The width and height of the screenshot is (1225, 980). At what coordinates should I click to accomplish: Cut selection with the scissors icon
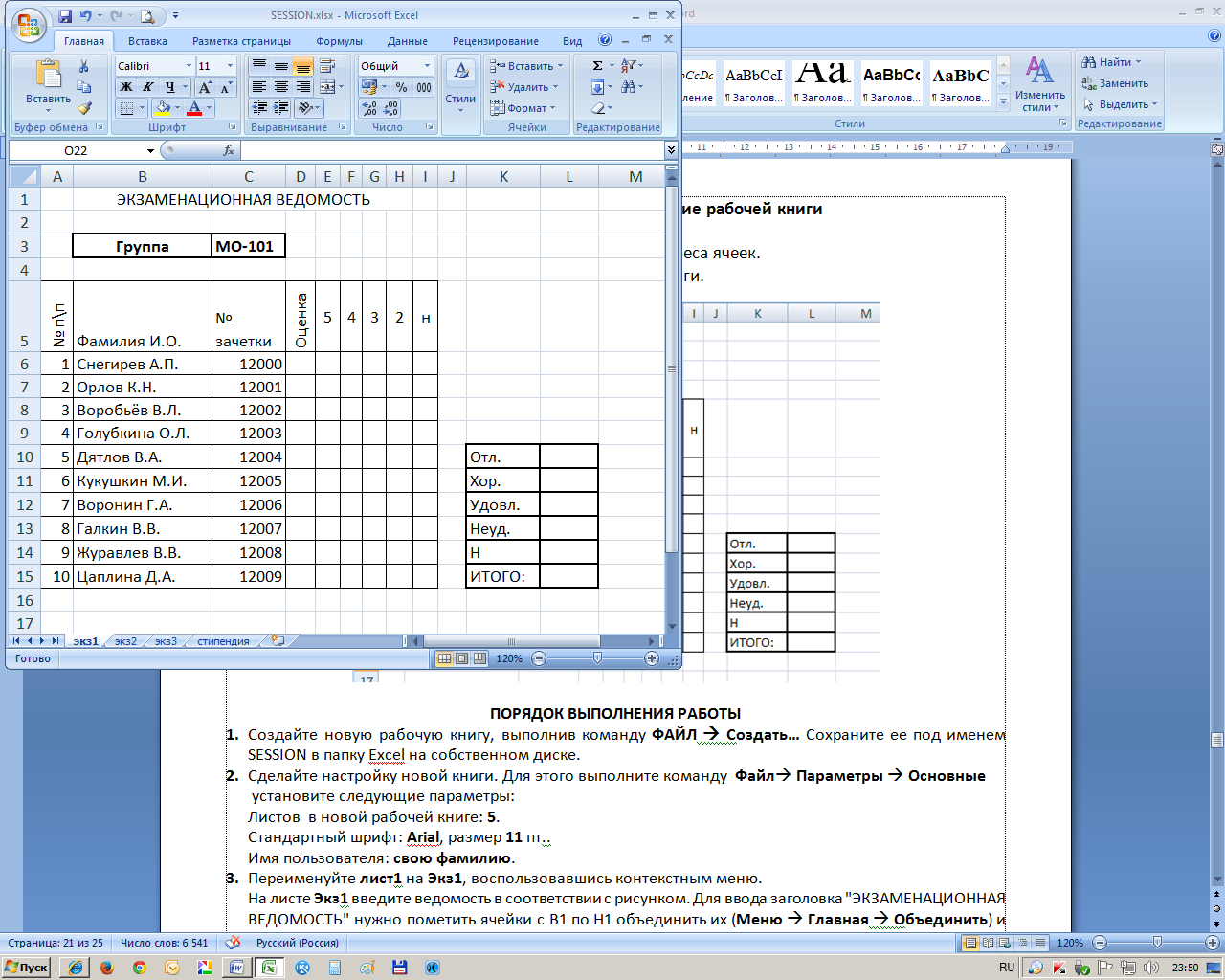[x=84, y=66]
